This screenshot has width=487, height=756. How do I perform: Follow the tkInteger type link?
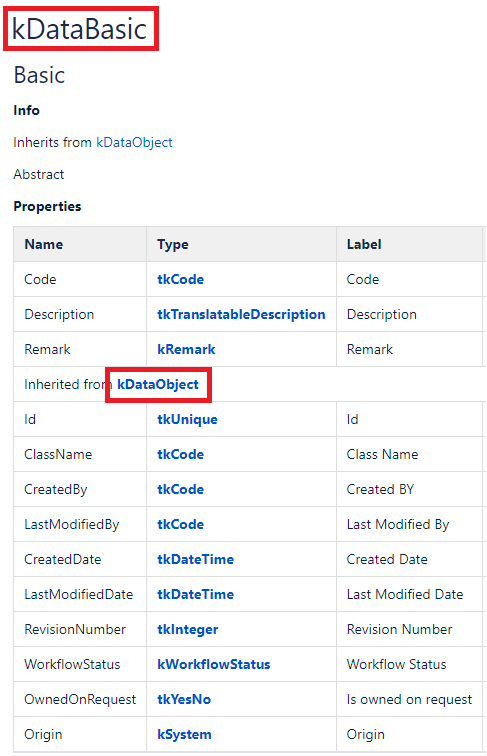click(x=188, y=630)
